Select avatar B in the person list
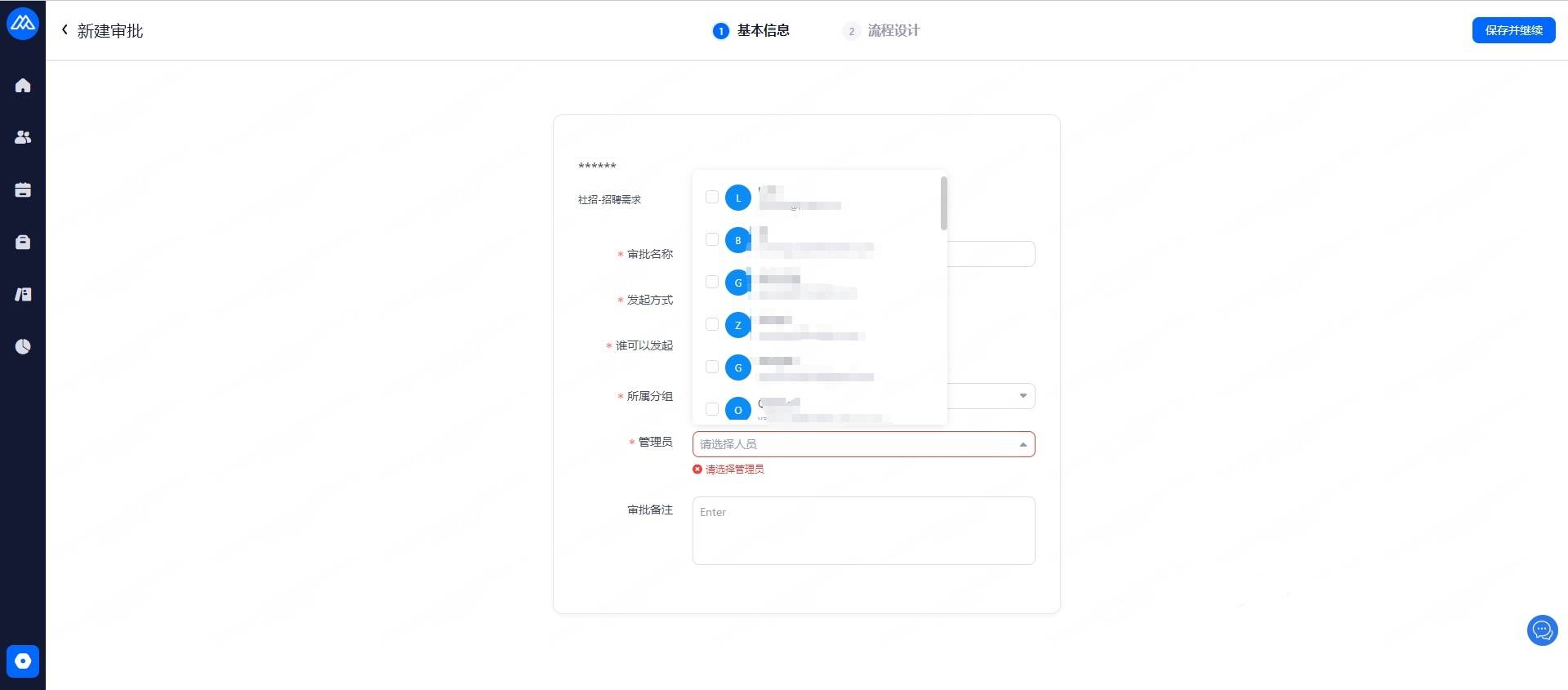 tap(738, 240)
